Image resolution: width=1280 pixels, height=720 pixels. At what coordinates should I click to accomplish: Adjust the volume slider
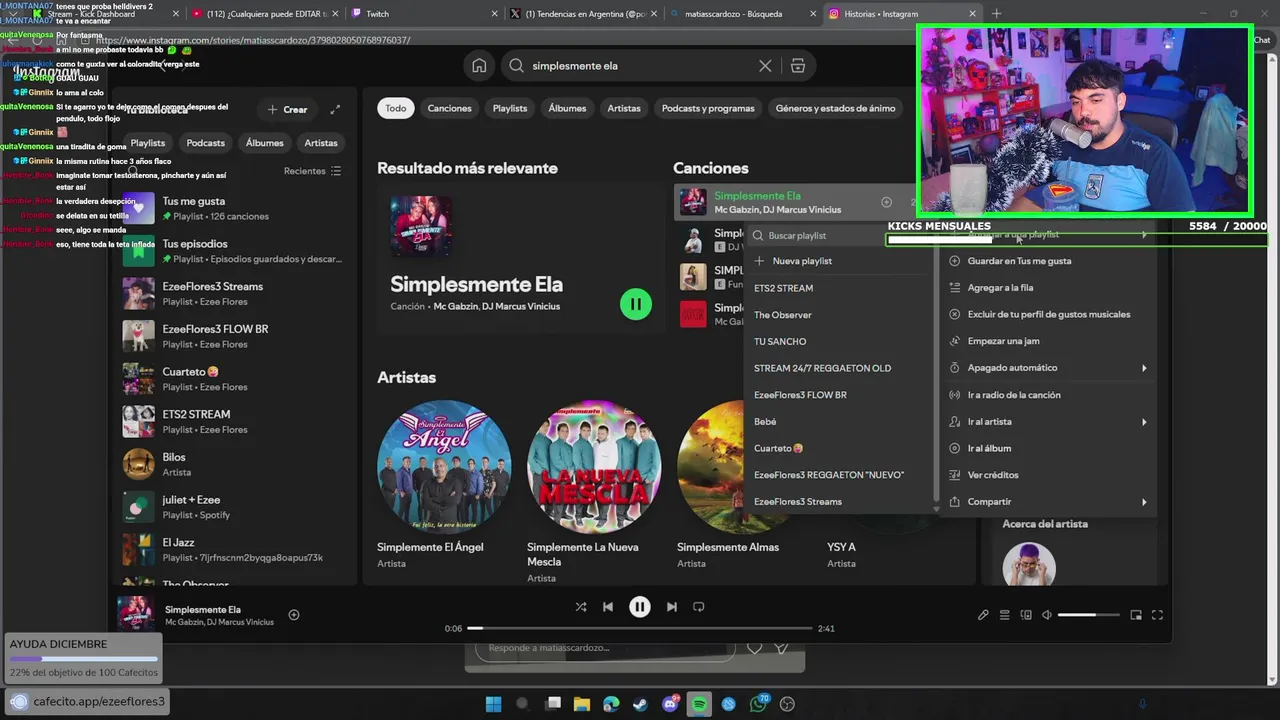[1088, 615]
